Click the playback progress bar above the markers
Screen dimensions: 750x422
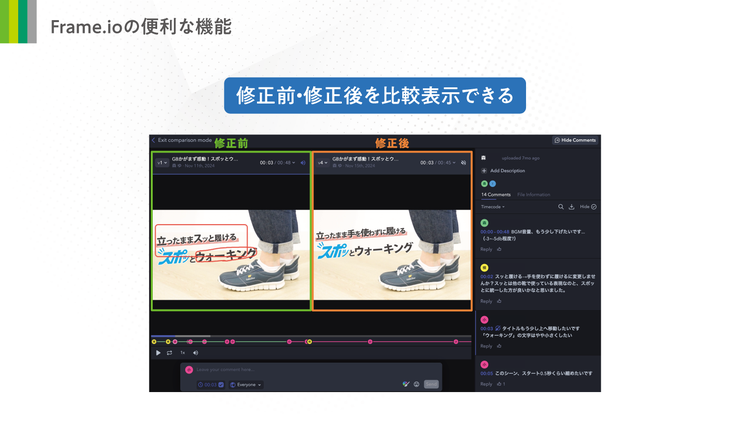click(x=311, y=336)
